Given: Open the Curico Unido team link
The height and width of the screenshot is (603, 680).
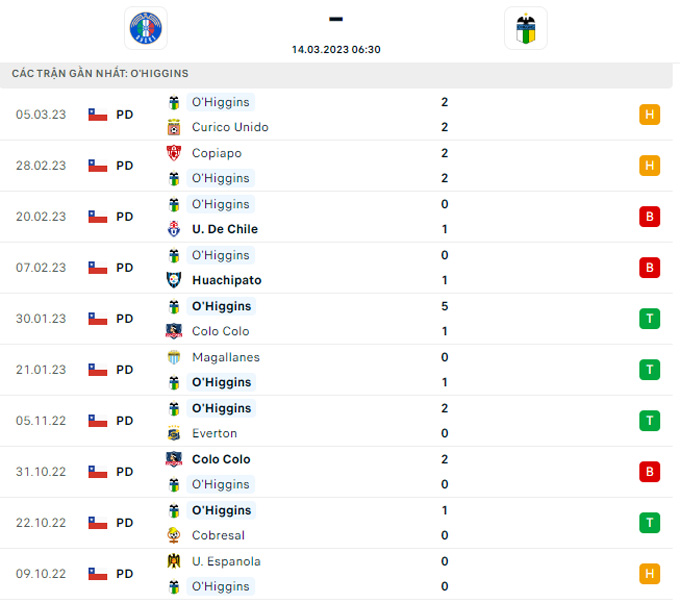Looking at the screenshot, I should 230,127.
